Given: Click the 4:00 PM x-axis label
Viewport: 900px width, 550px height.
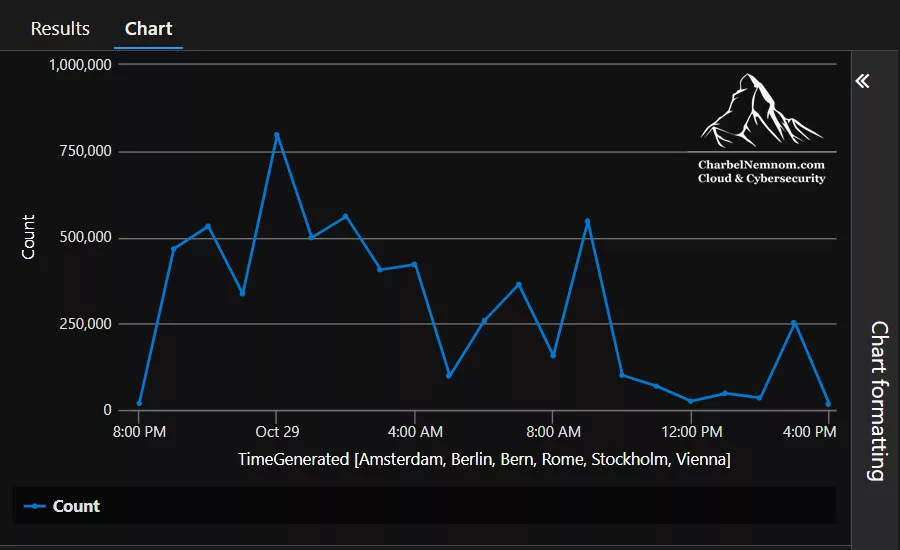Looking at the screenshot, I should point(809,432).
